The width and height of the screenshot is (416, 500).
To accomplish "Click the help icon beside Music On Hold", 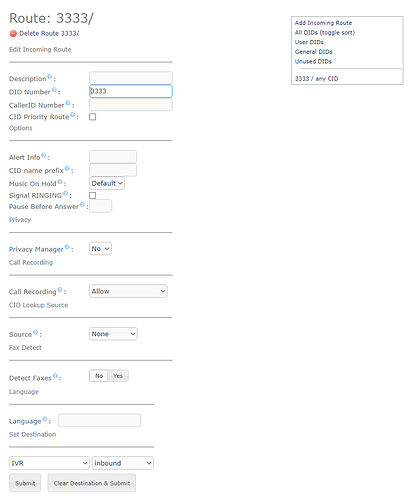I will pos(60,182).
